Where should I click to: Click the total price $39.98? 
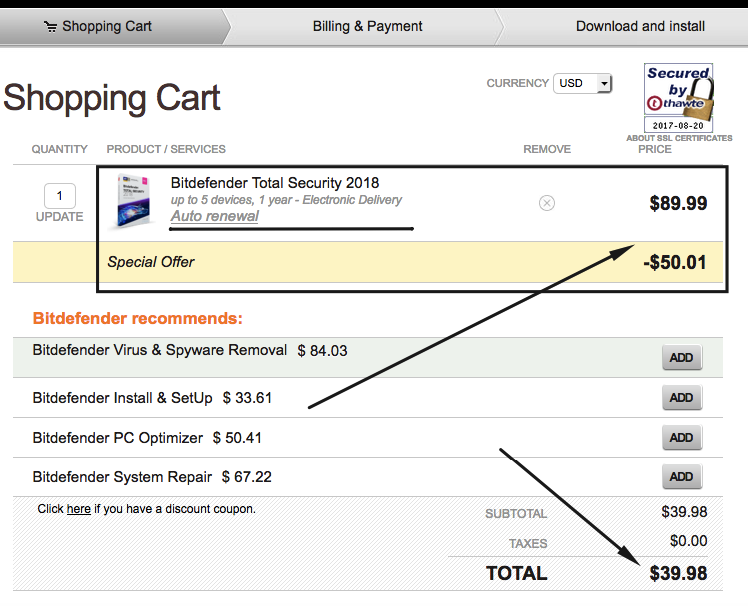(678, 573)
